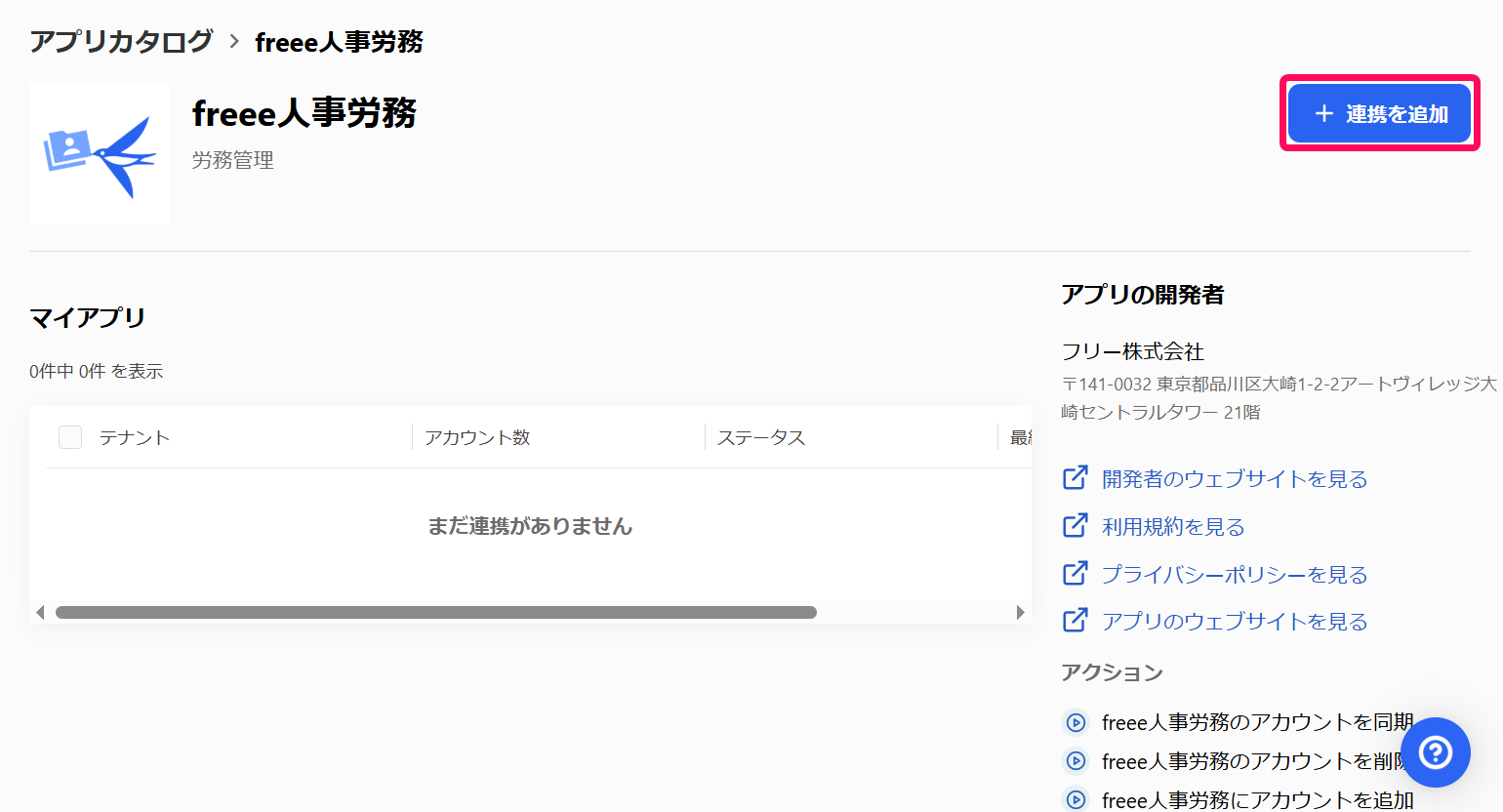Click the plus icon in 連携を追加

[x=1324, y=113]
